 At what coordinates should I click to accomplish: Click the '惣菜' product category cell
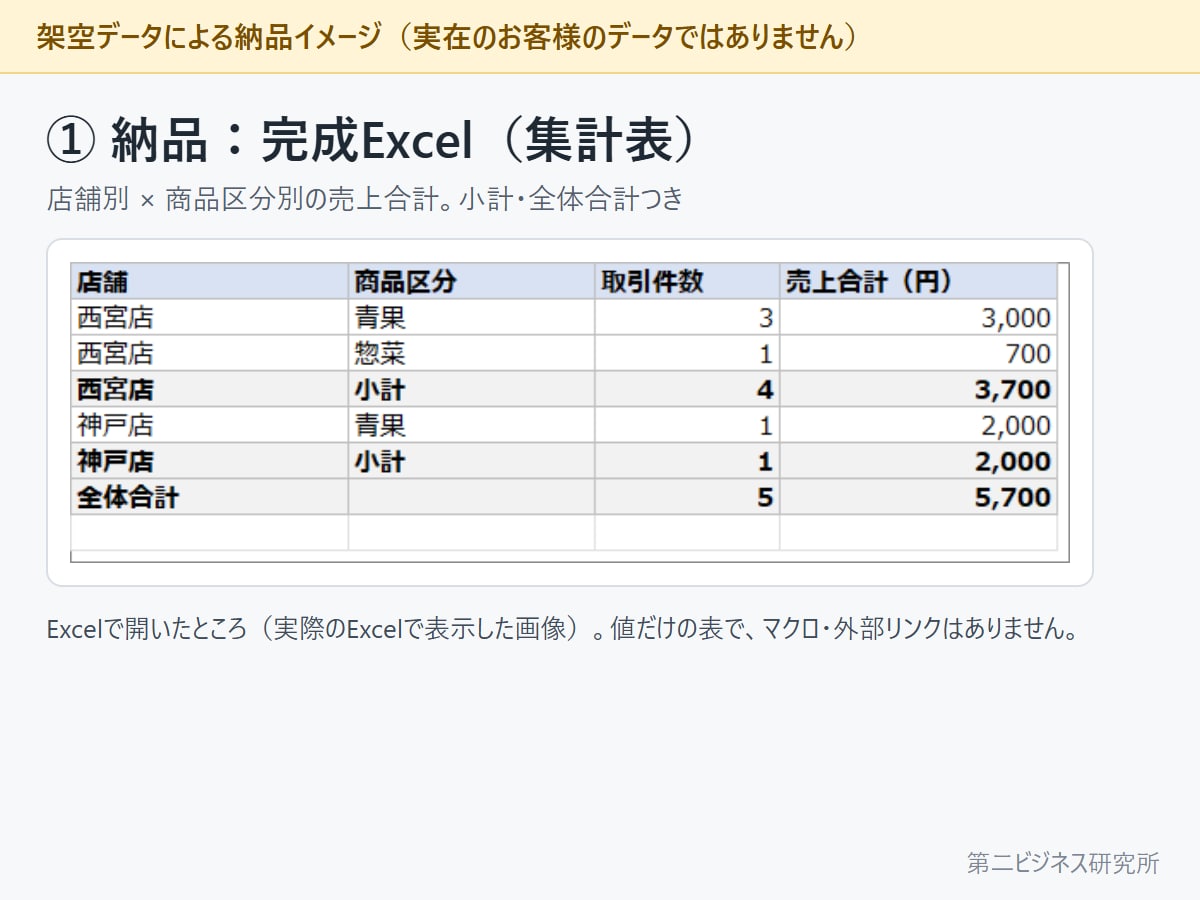(471, 353)
